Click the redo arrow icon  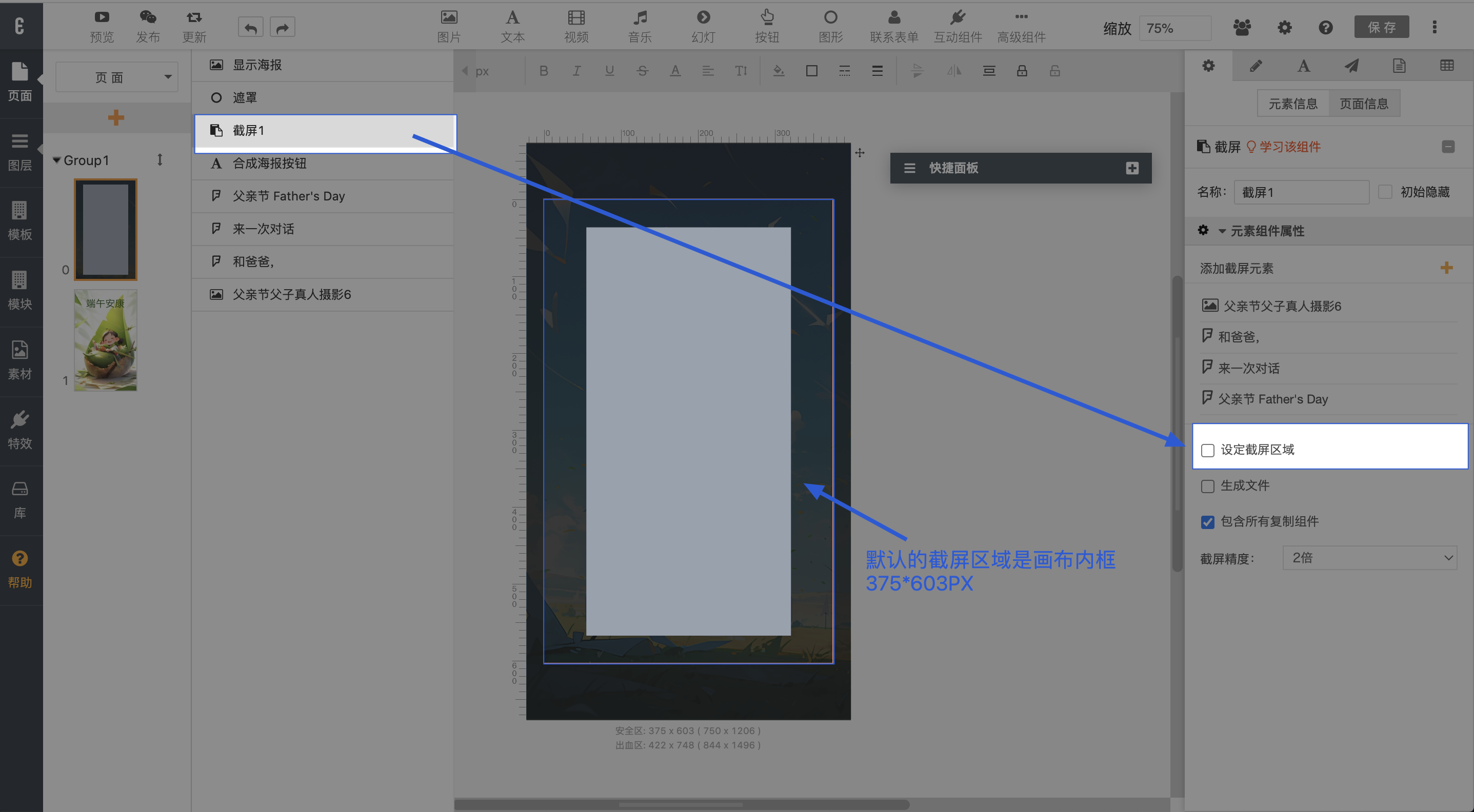[282, 27]
